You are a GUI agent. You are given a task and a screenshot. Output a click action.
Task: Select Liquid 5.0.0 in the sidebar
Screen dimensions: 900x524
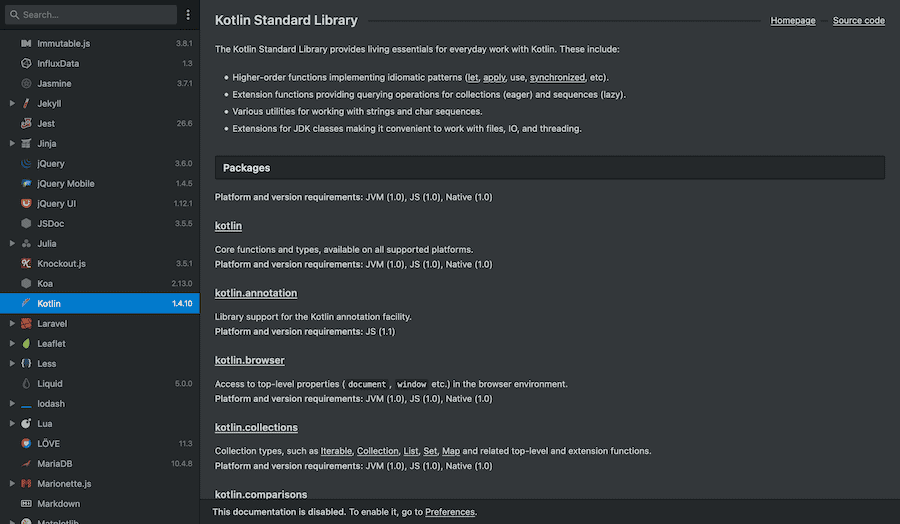100,384
